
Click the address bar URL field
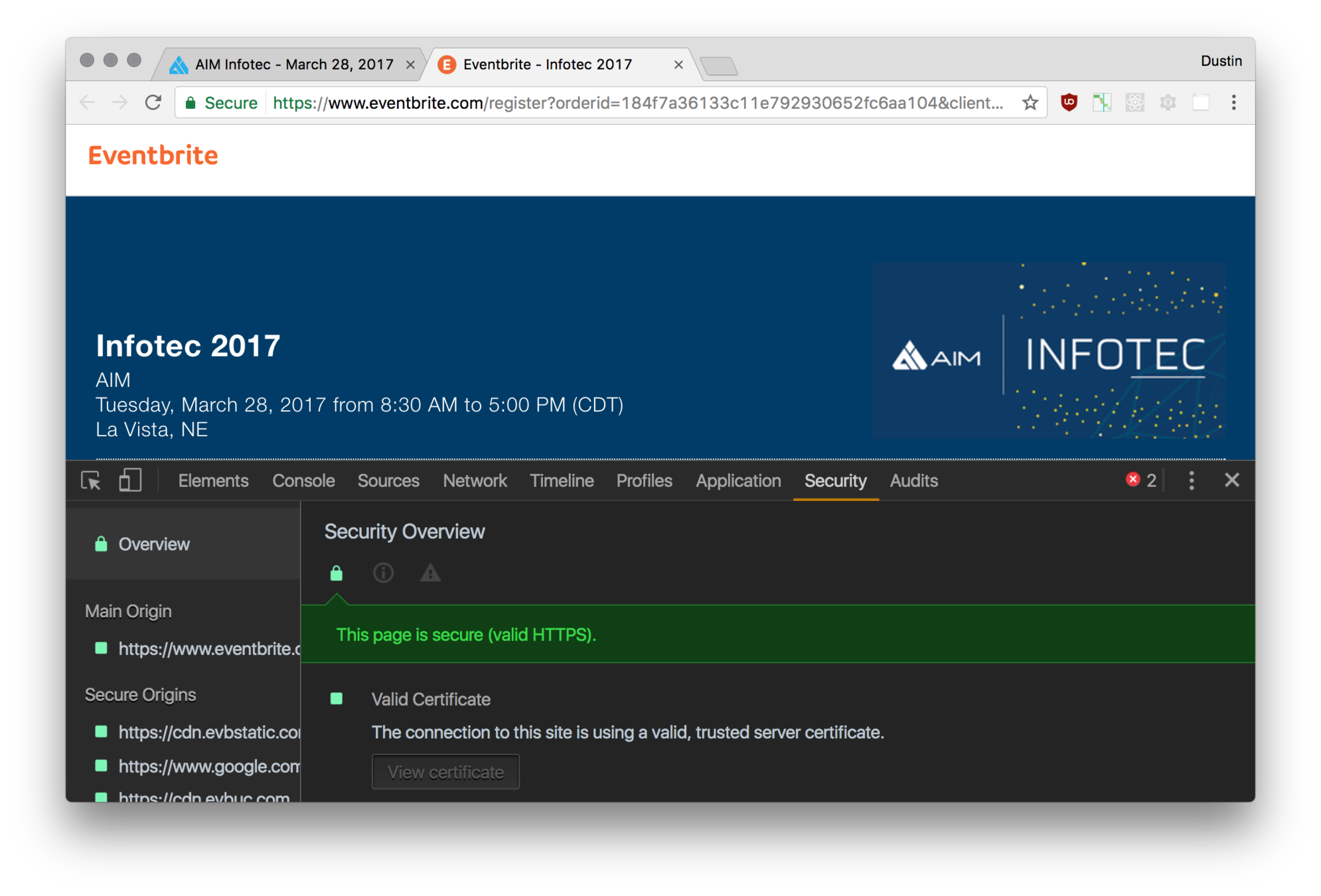(637, 103)
